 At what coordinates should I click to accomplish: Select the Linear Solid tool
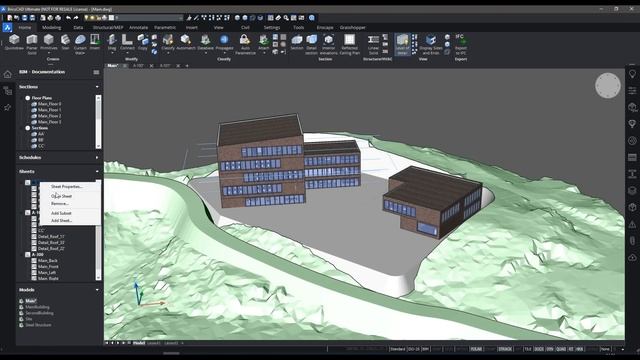click(x=373, y=44)
